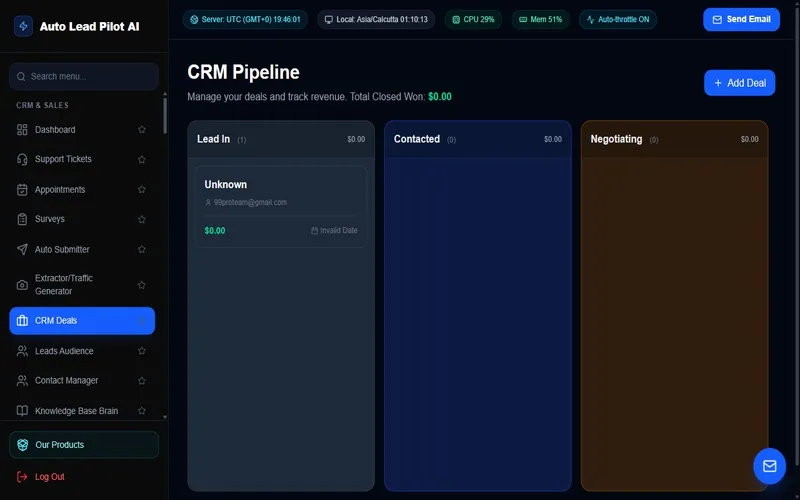800x500 pixels.
Task: Toggle the Support Tickets favorite star
Action: click(142, 159)
